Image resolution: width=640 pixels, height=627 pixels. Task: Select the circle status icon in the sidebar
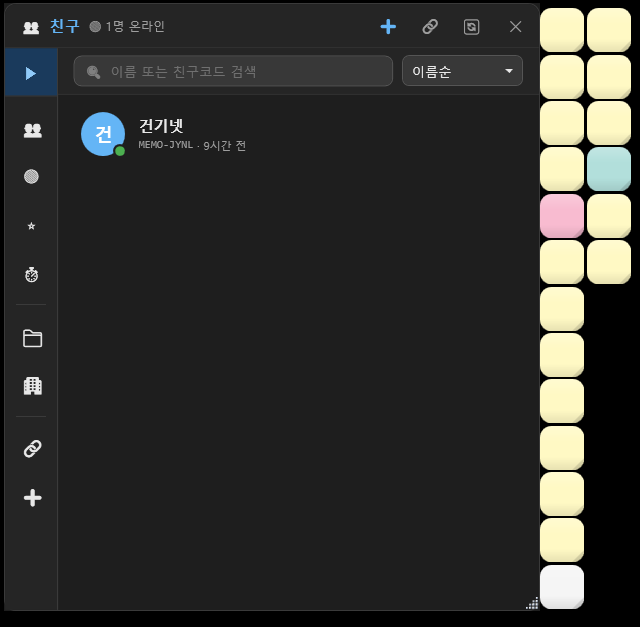pos(32,177)
